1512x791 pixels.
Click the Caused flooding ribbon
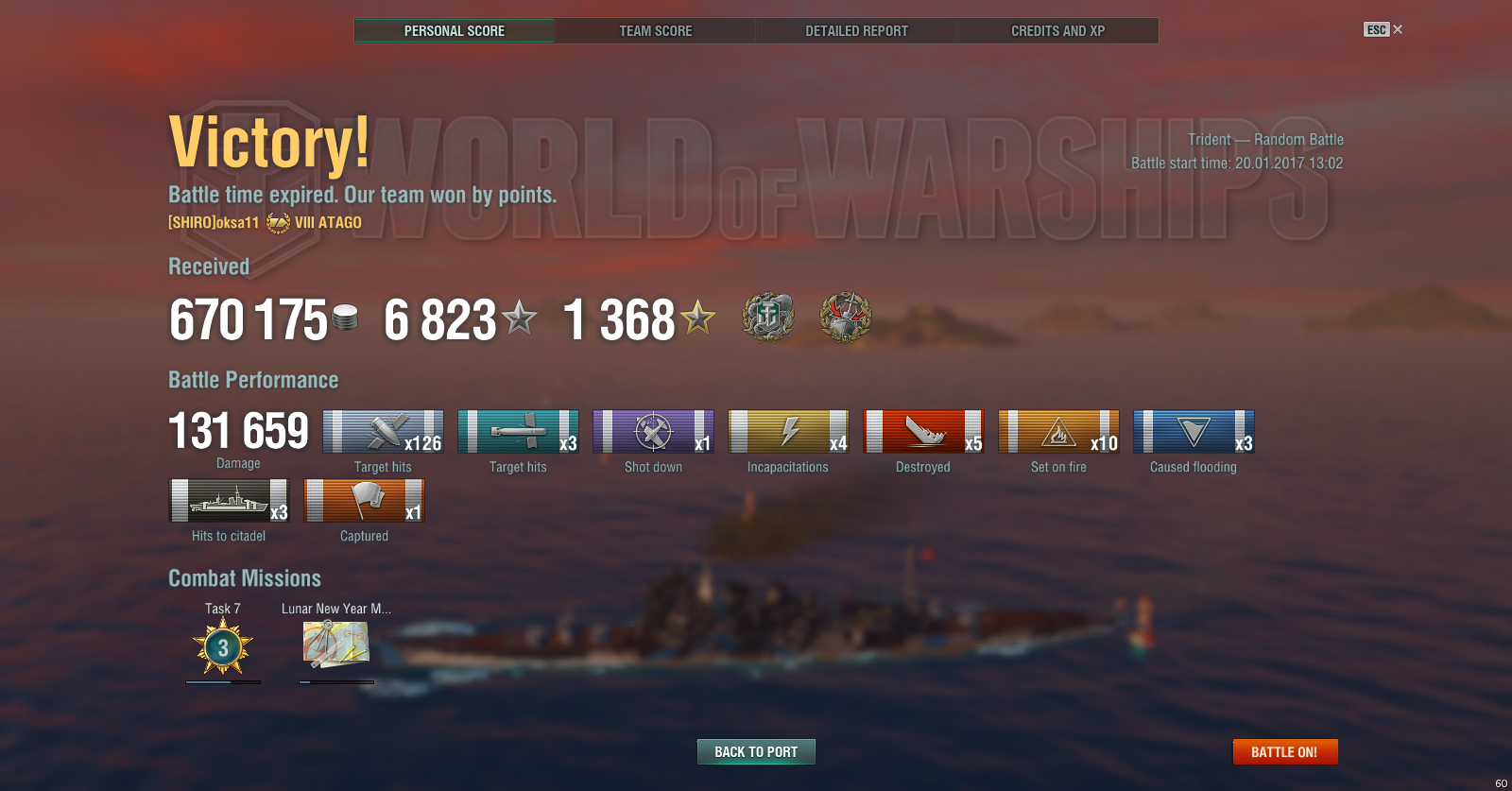1194,432
